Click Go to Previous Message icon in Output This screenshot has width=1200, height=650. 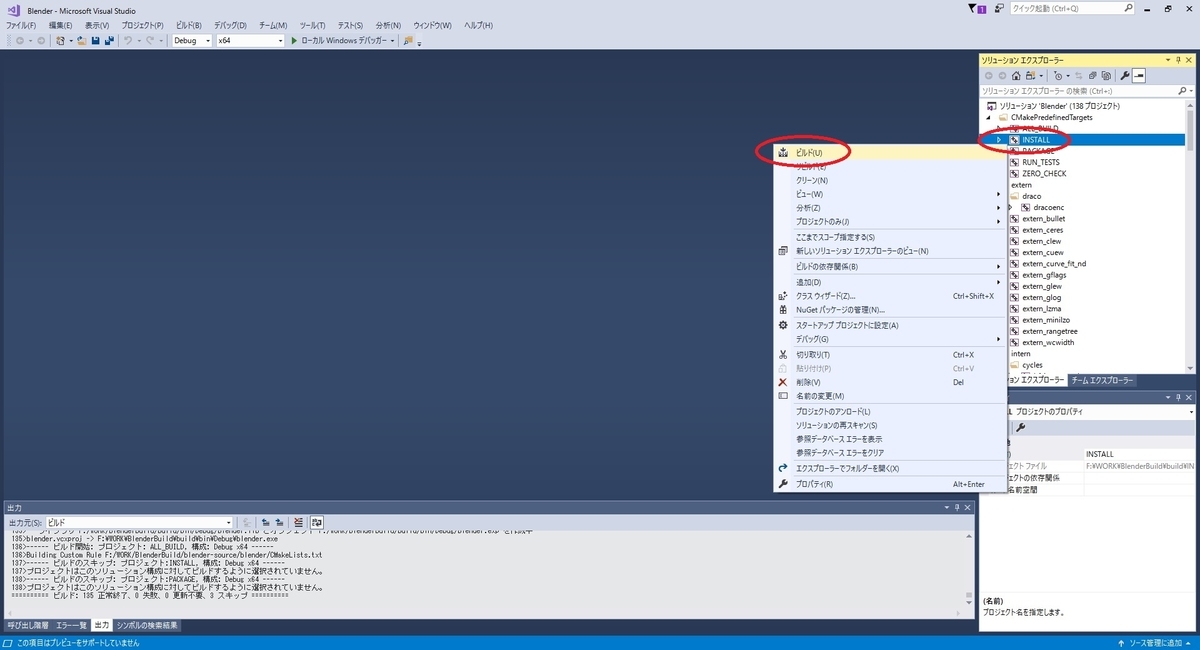tap(266, 522)
